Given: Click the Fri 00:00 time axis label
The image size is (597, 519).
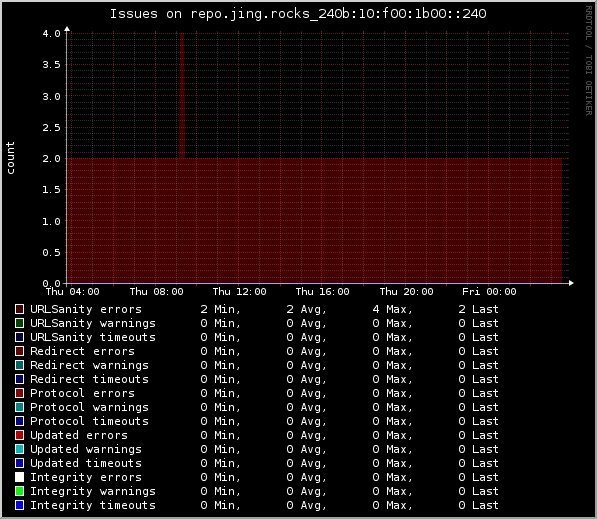Looking at the screenshot, I should [489, 292].
